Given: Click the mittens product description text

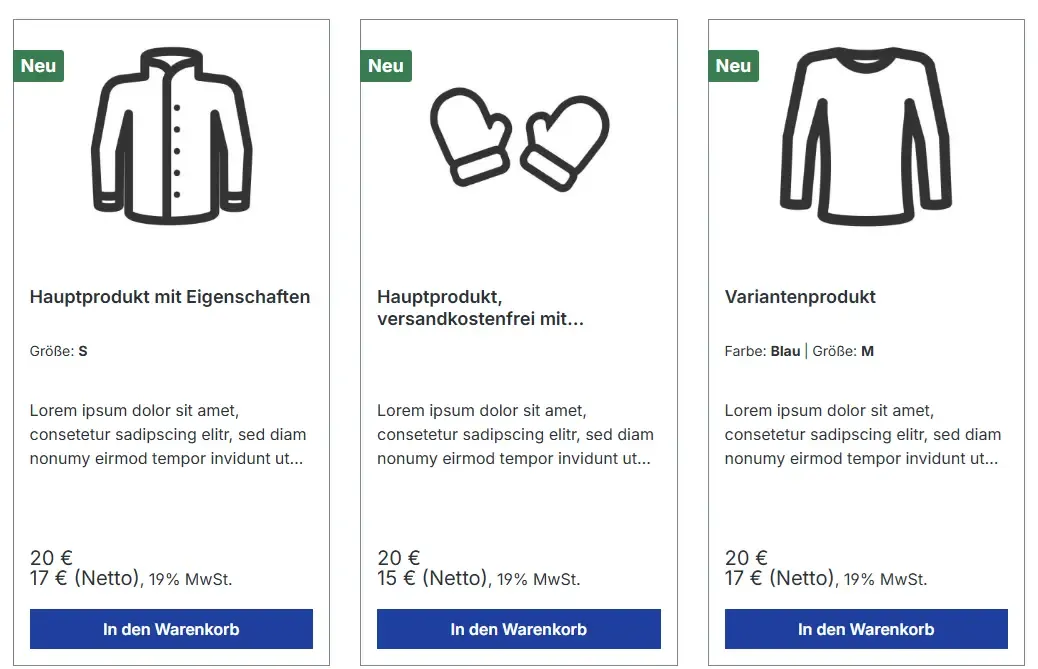Looking at the screenshot, I should (x=515, y=435).
